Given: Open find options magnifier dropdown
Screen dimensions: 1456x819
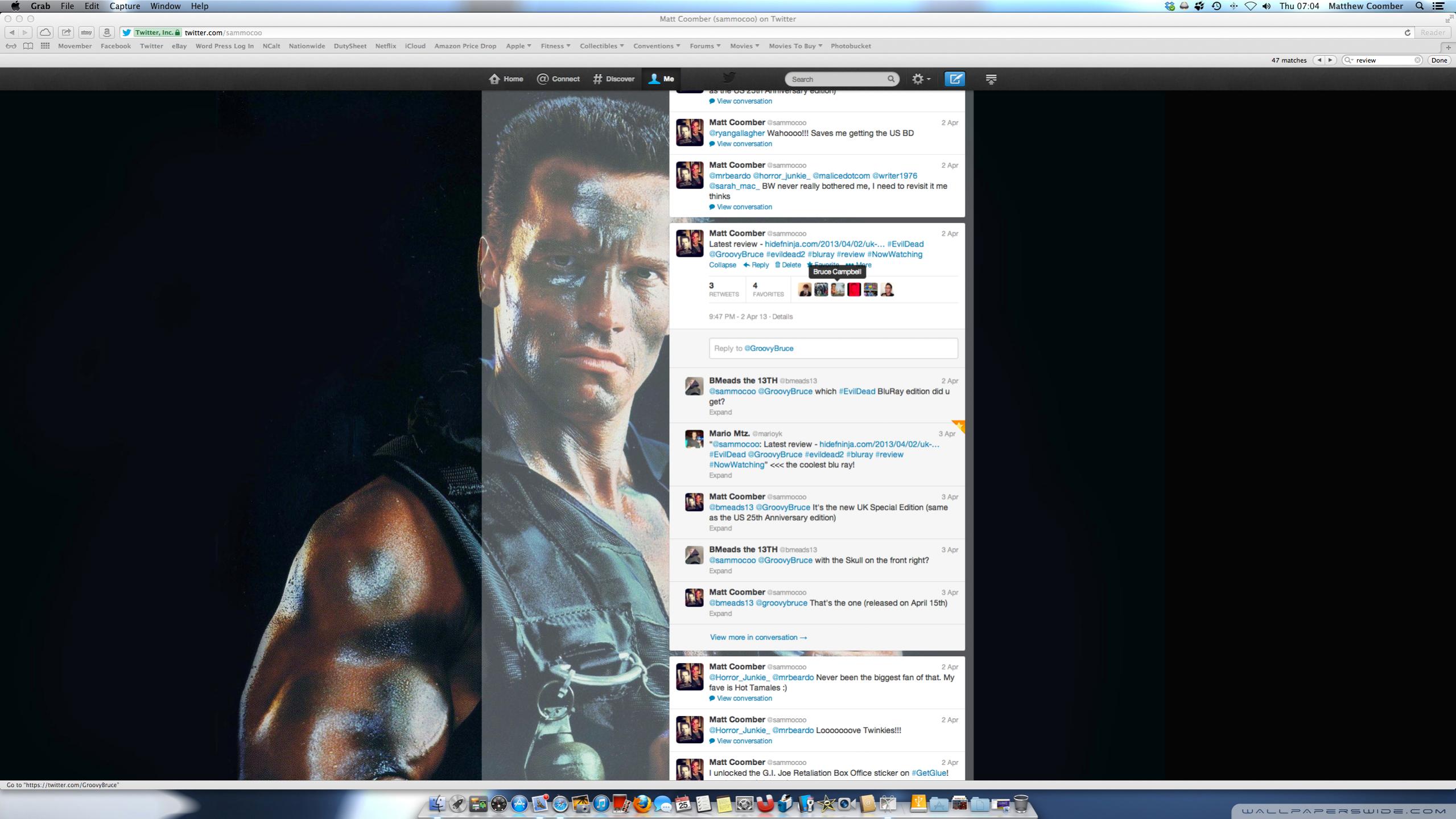Looking at the screenshot, I should point(1348,60).
